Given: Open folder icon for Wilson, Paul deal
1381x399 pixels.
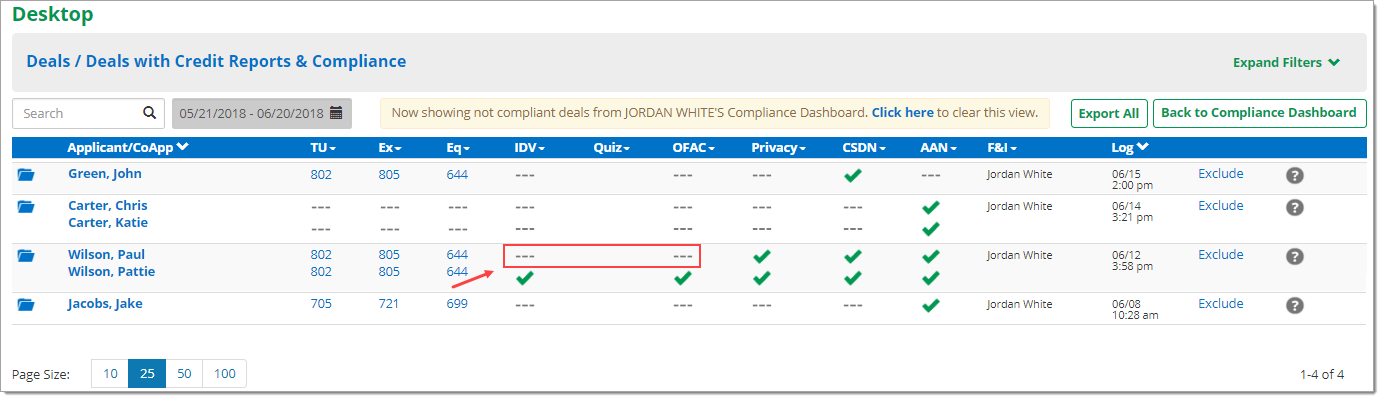Looking at the screenshot, I should coord(26,256).
